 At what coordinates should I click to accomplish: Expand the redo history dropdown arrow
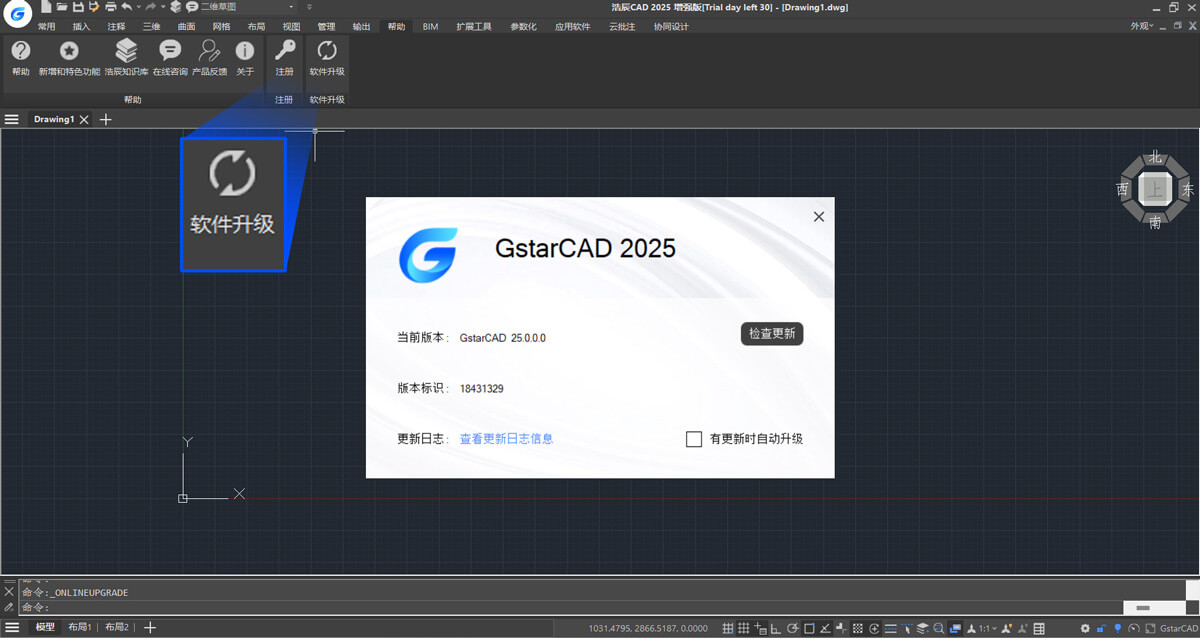[162, 7]
